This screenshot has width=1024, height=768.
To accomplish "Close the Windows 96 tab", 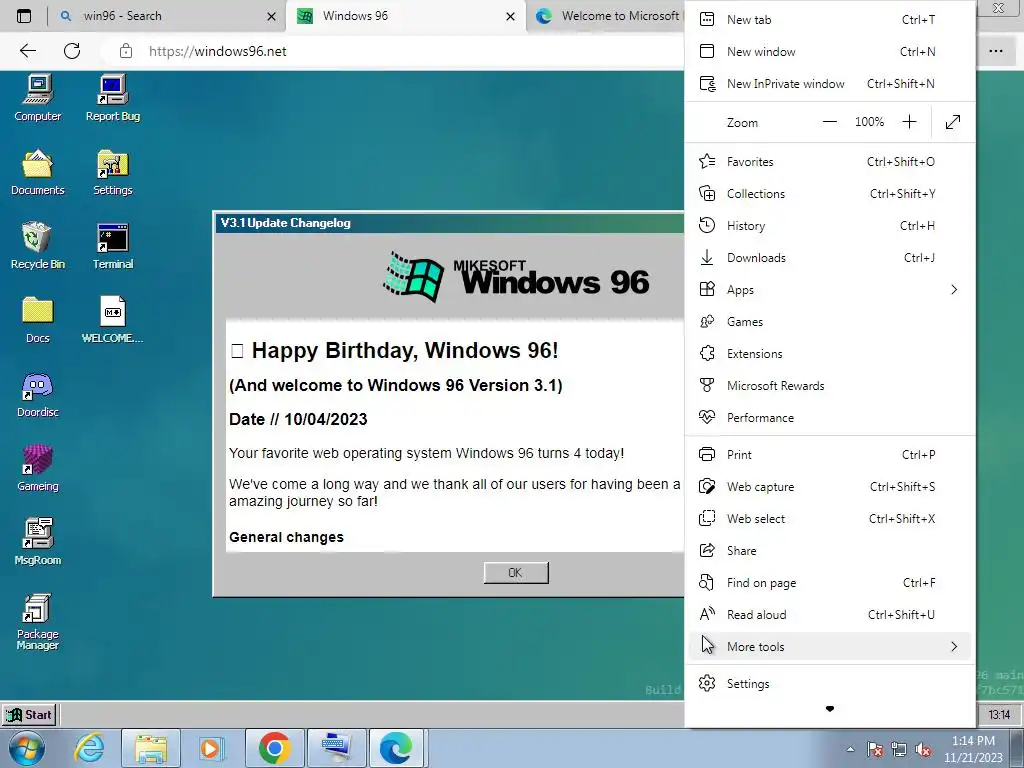I will [x=510, y=16].
